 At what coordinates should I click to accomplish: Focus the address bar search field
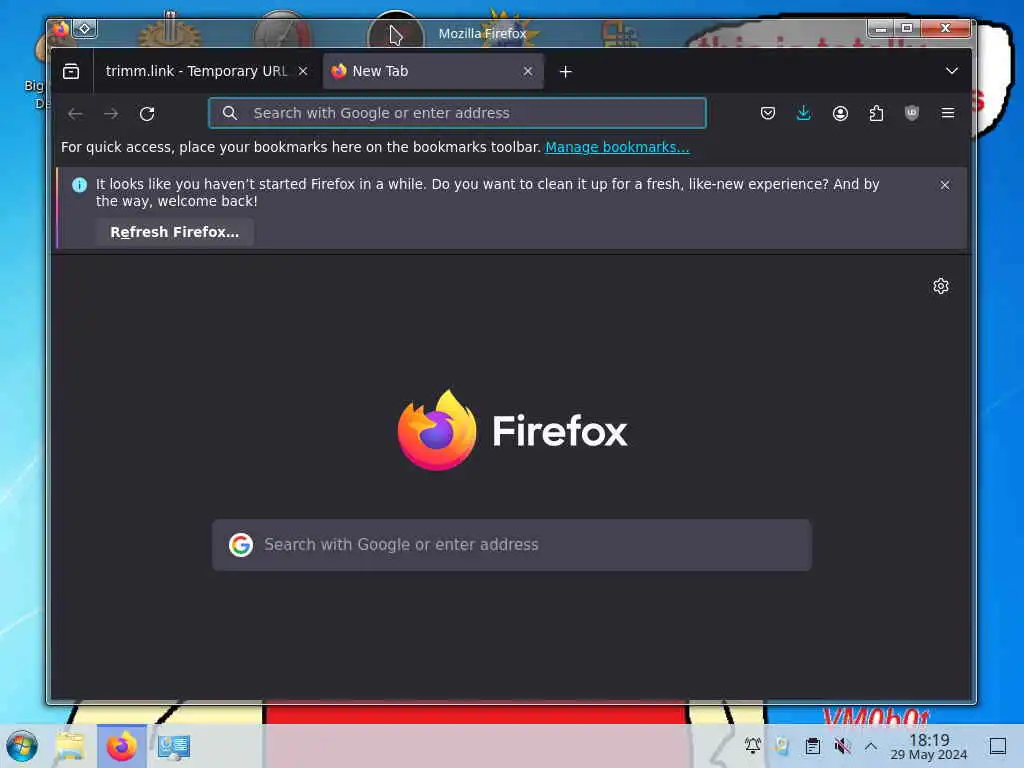[x=457, y=113]
